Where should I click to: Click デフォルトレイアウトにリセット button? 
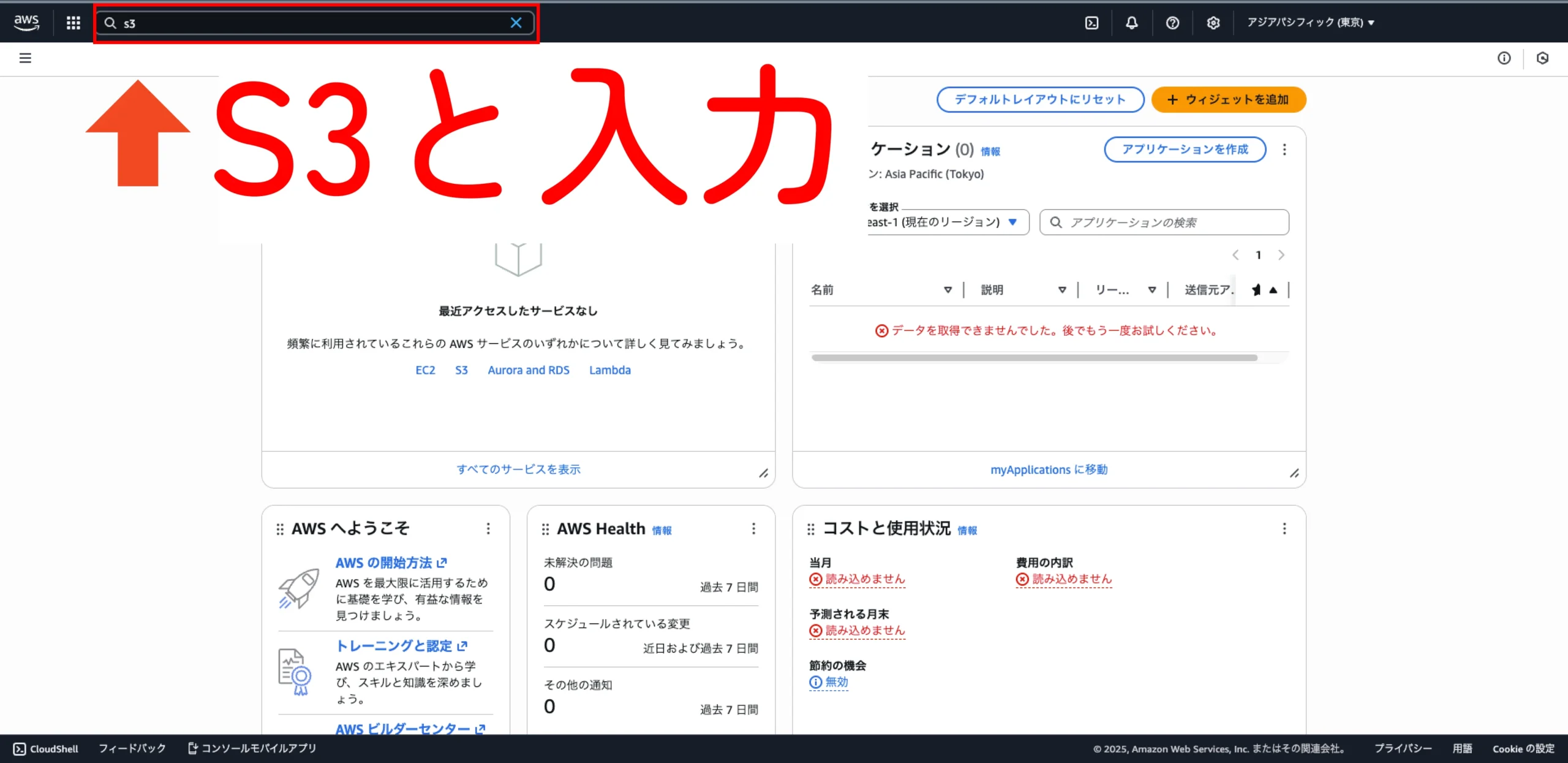tap(1040, 99)
